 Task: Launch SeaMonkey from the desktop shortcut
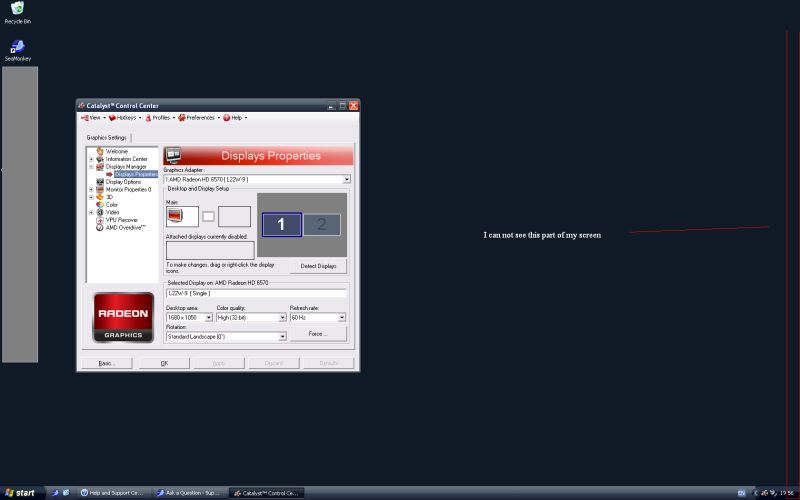tap(17, 51)
